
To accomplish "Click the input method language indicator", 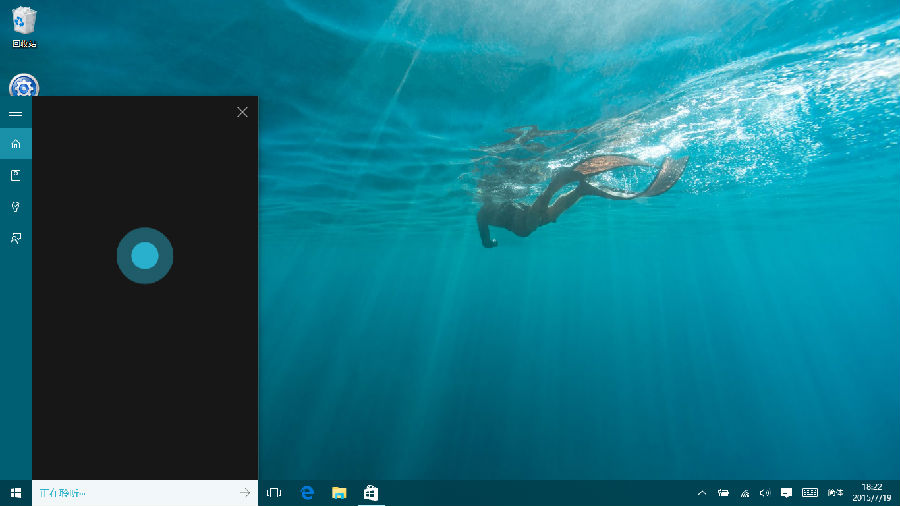I will (x=835, y=493).
